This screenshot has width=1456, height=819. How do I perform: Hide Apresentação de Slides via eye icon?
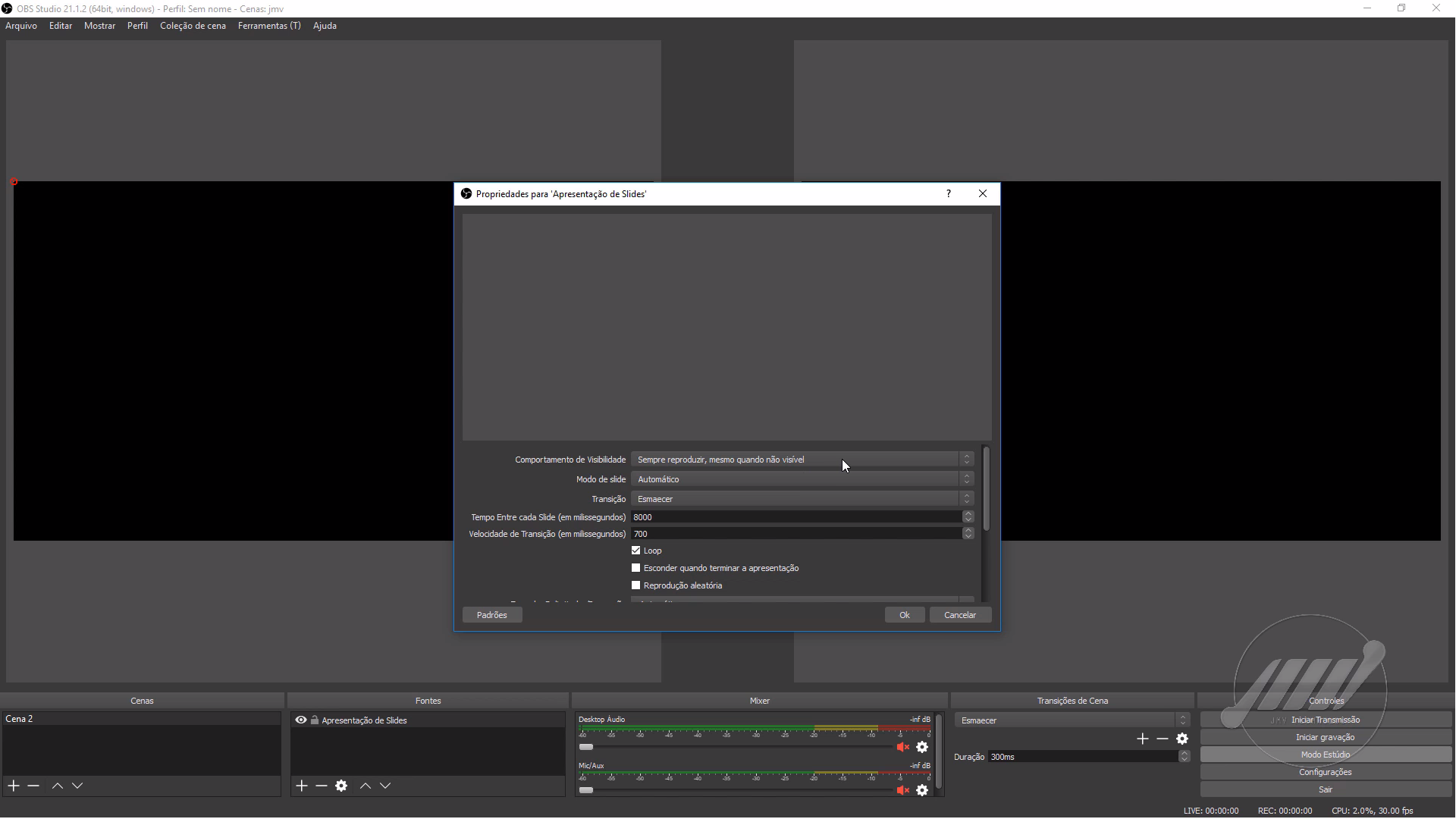pos(301,720)
